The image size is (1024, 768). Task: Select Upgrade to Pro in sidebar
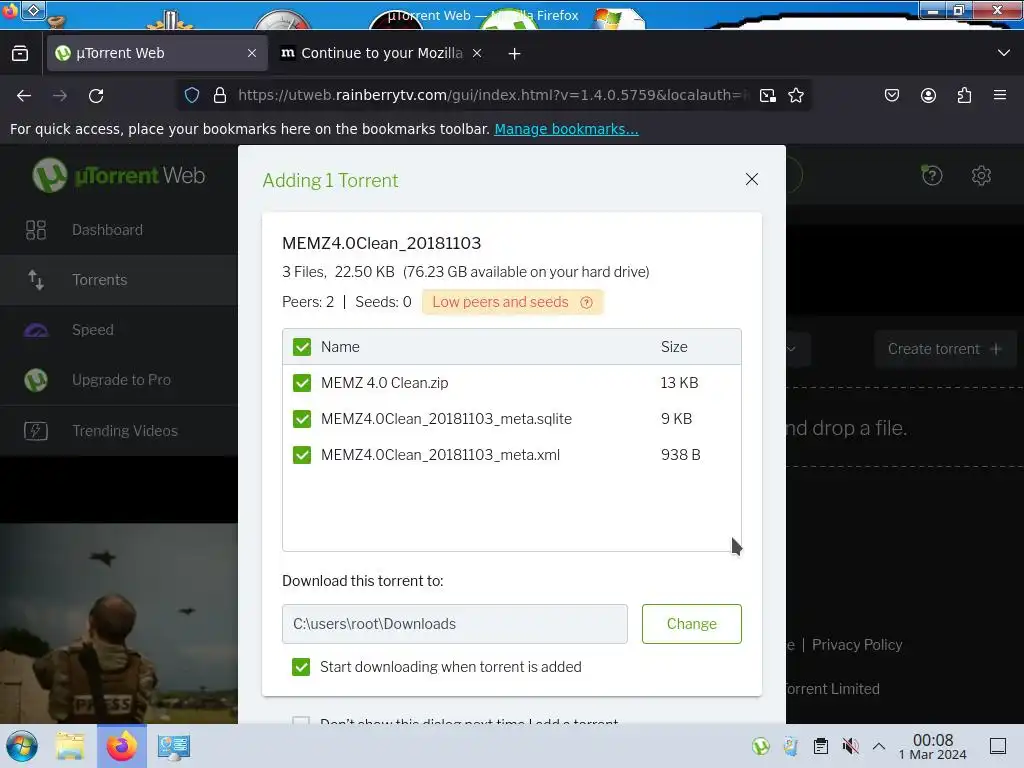(x=118, y=380)
